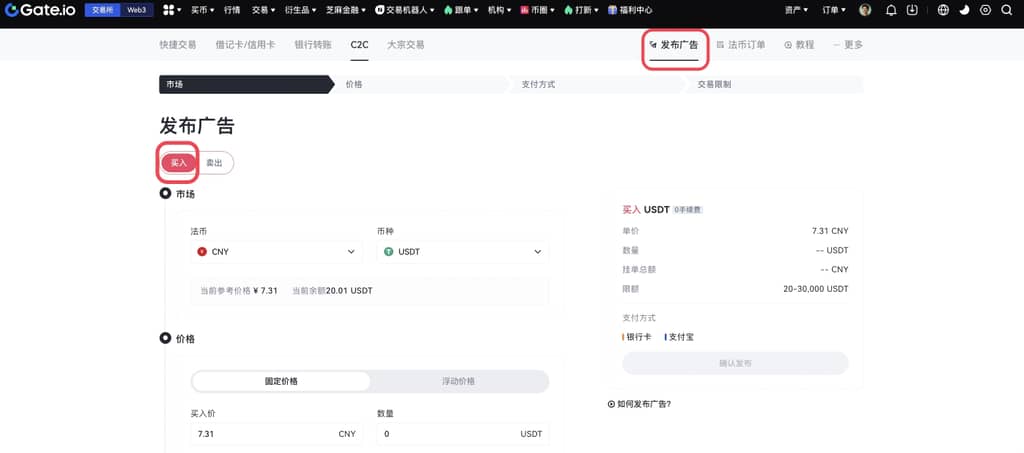The width and height of the screenshot is (1024, 453).
Task: Click the 确认发布 confirm button
Action: coord(735,363)
